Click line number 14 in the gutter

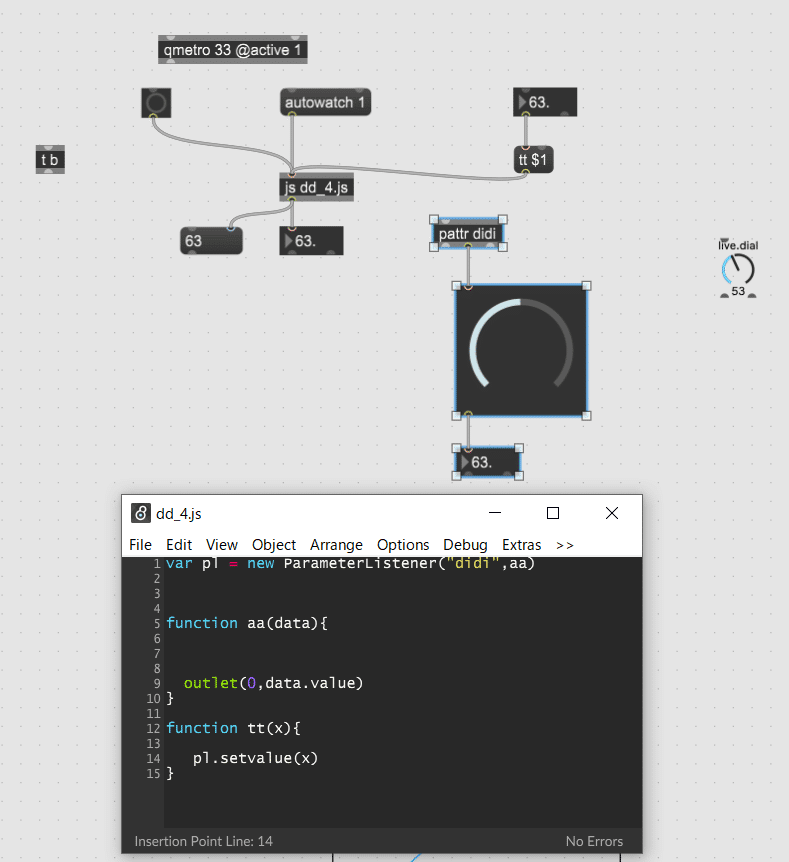pyautogui.click(x=153, y=759)
